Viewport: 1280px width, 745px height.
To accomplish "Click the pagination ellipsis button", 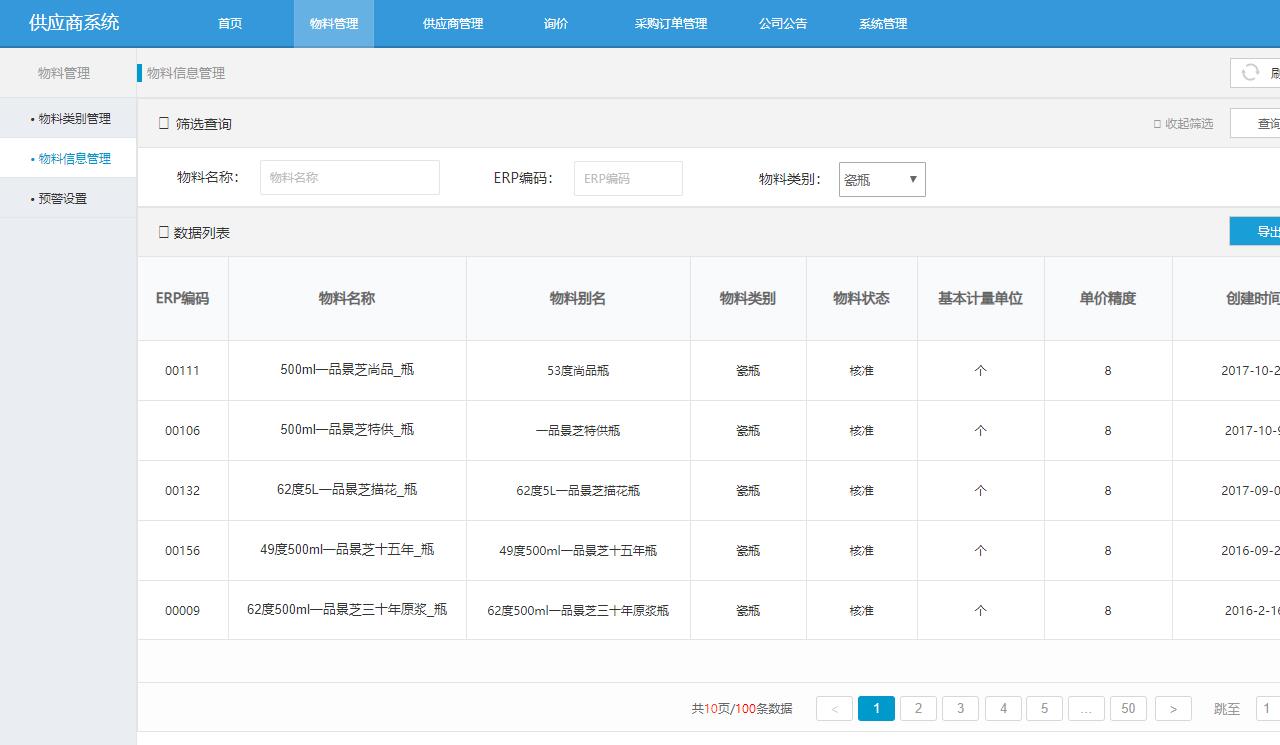I will tap(1086, 708).
